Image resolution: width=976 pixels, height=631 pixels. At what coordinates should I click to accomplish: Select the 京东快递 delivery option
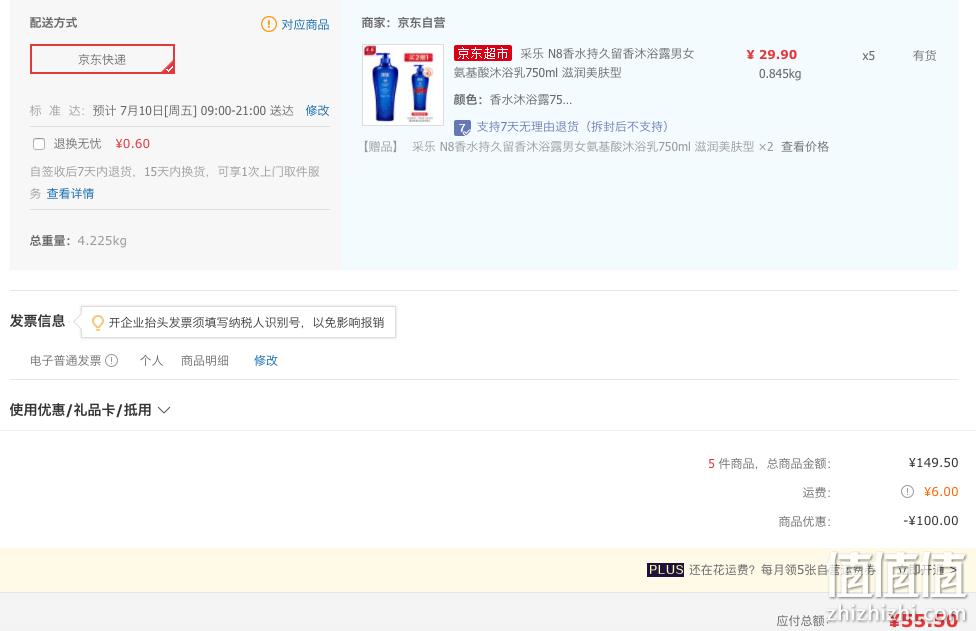click(x=102, y=59)
